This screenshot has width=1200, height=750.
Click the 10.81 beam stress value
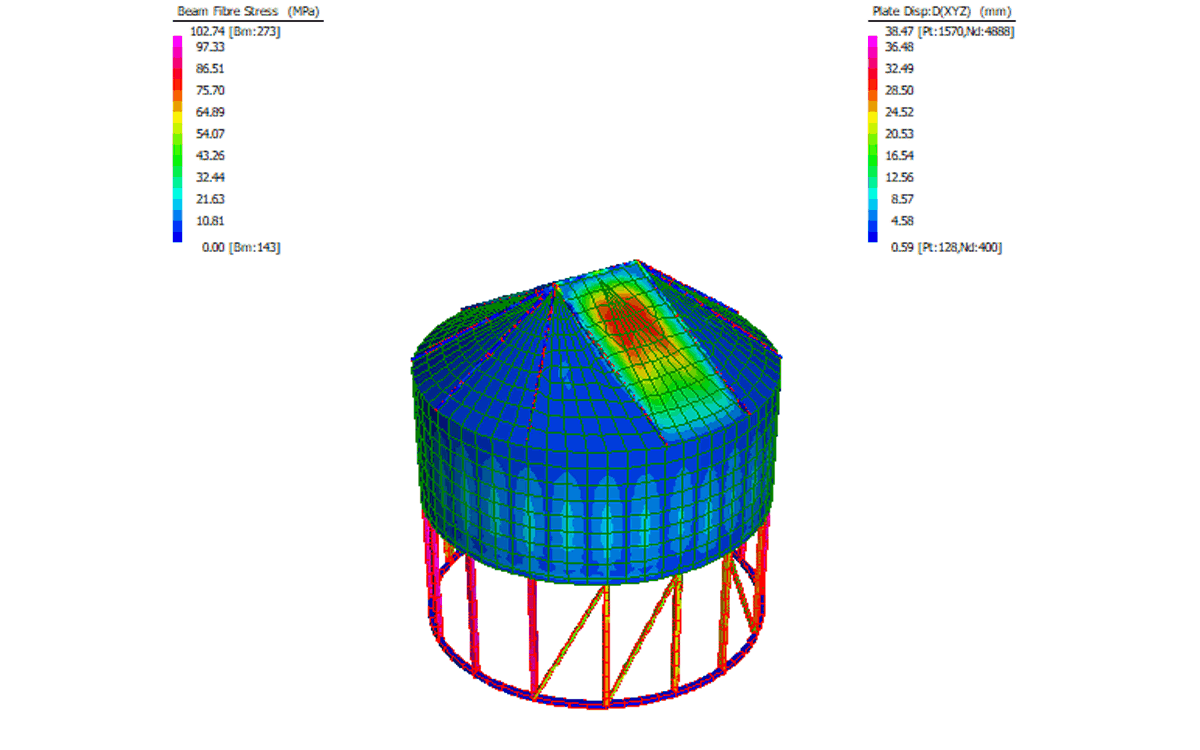(x=210, y=220)
